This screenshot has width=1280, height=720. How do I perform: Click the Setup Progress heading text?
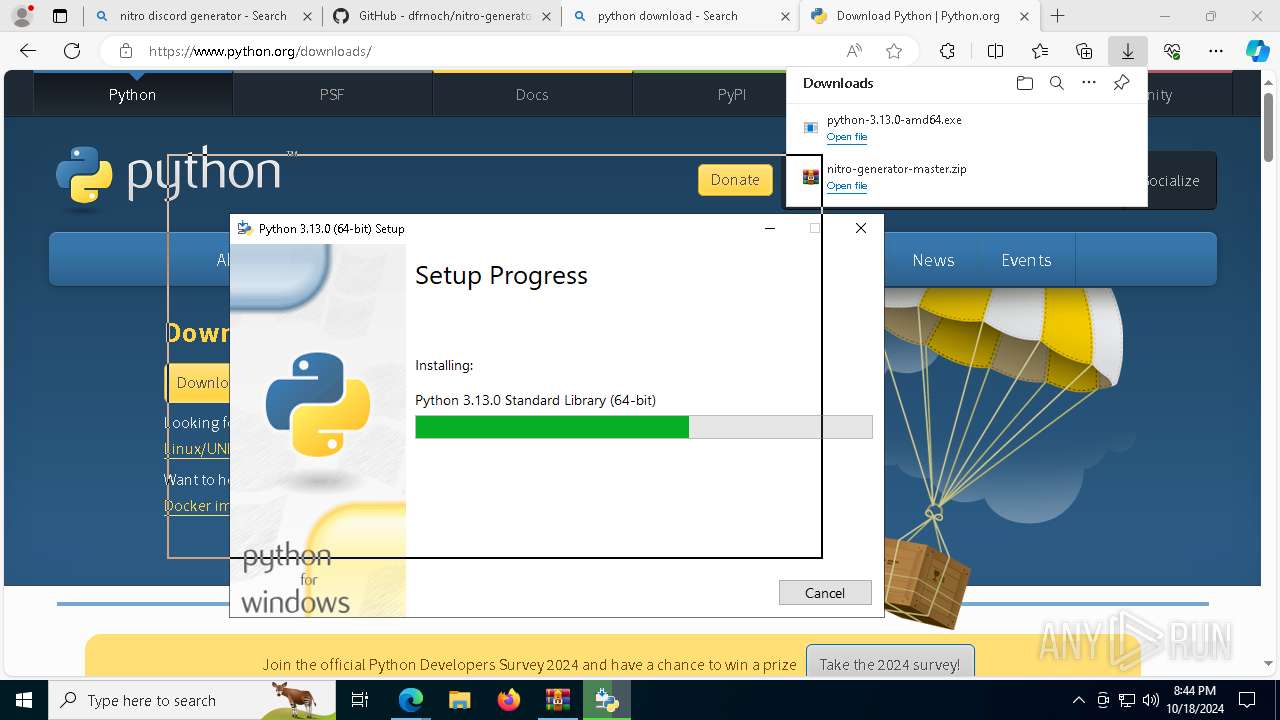(x=501, y=275)
